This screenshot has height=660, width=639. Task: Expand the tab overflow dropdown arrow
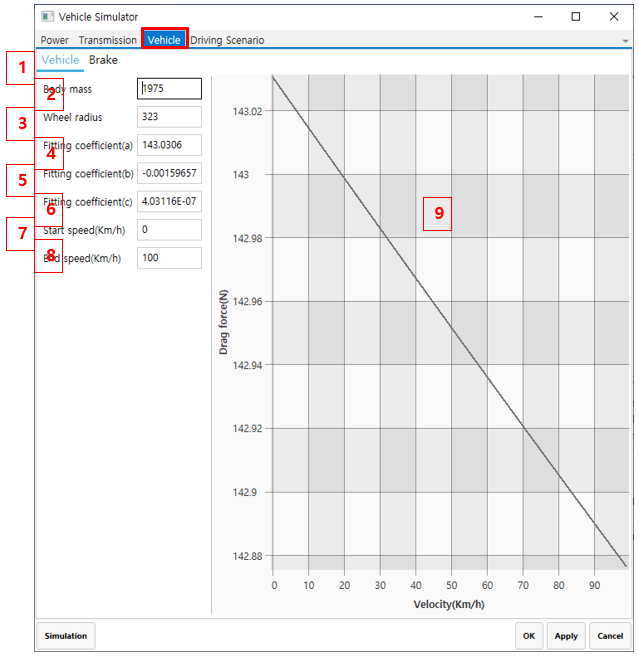[625, 41]
